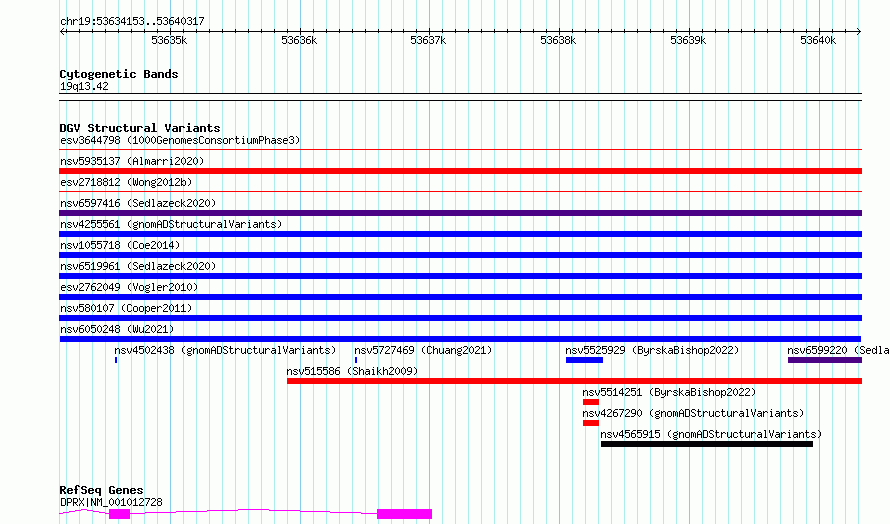Click the 19q13.42 band label
Image resolution: width=890 pixels, height=524 pixels.
click(x=84, y=86)
